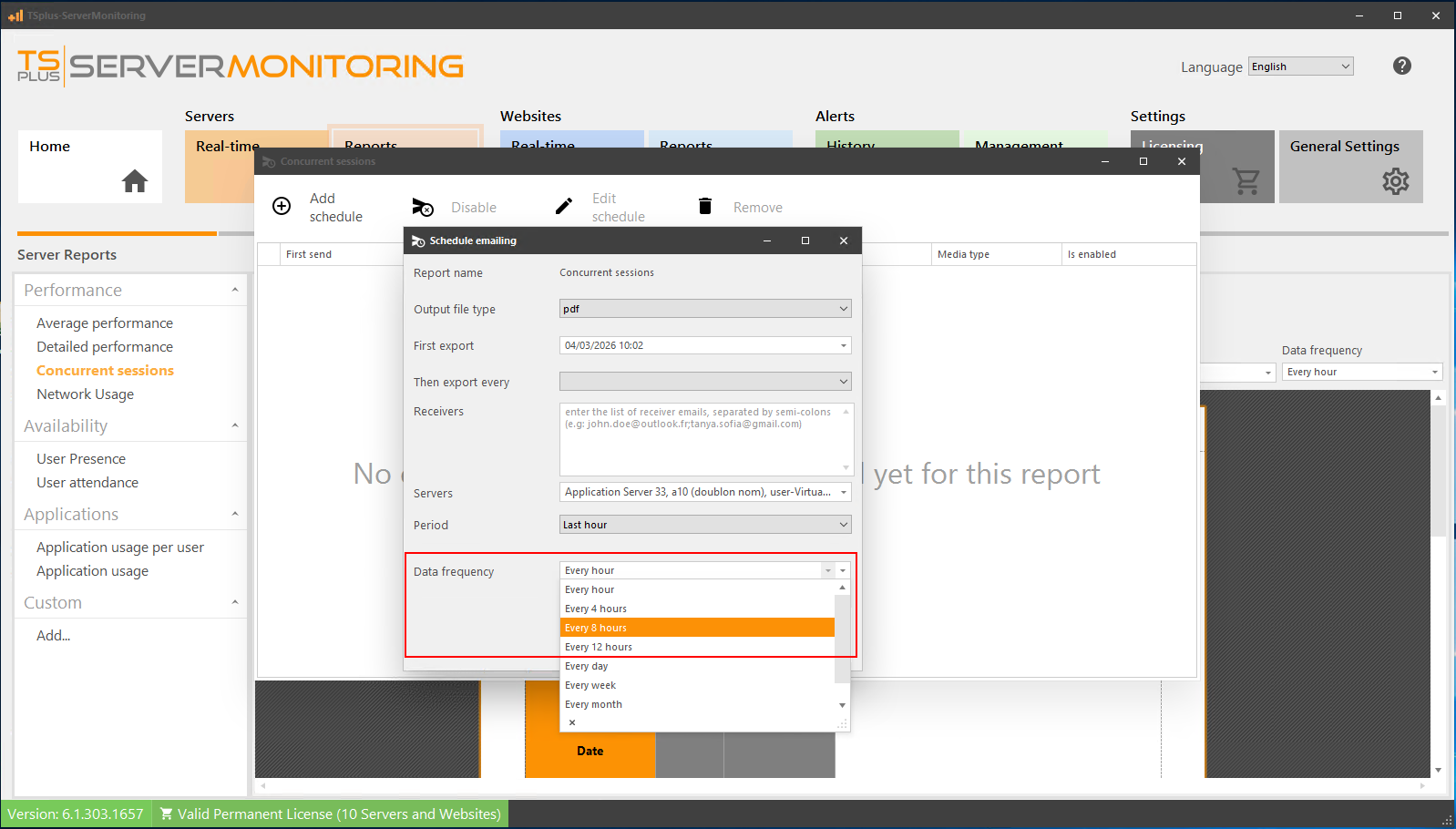Choose "Every day" data frequency option
1456x829 pixels.
coord(697,666)
